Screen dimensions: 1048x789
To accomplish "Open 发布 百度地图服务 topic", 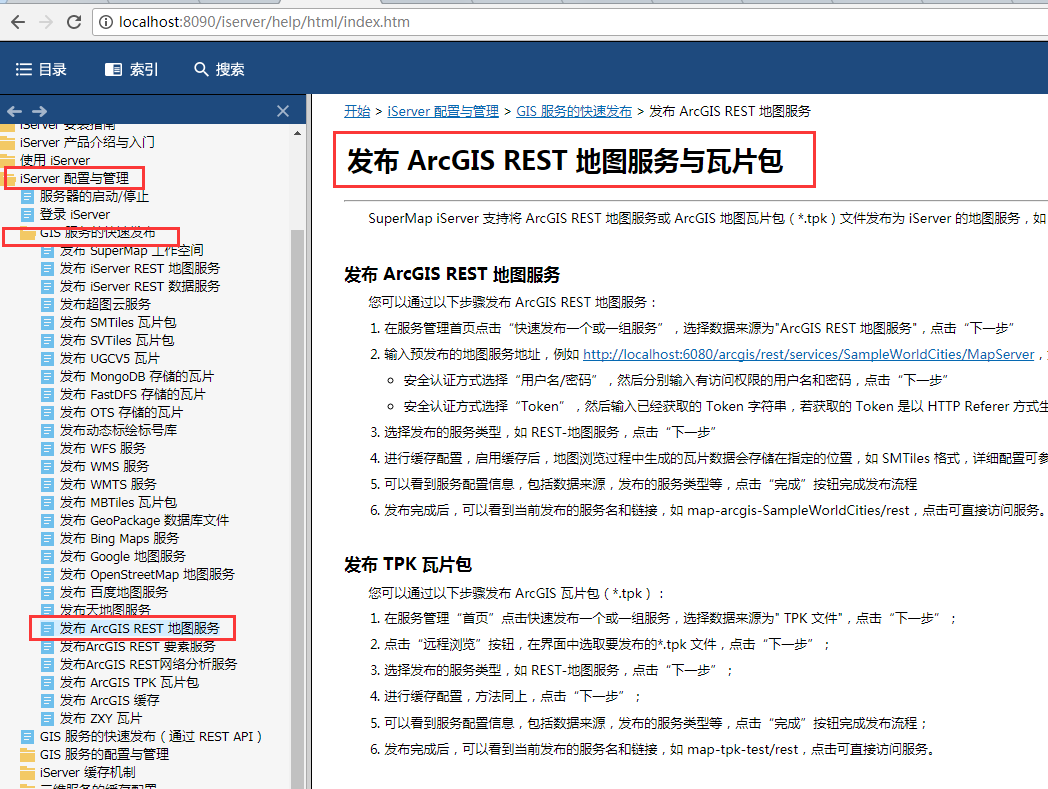I will pos(114,593).
